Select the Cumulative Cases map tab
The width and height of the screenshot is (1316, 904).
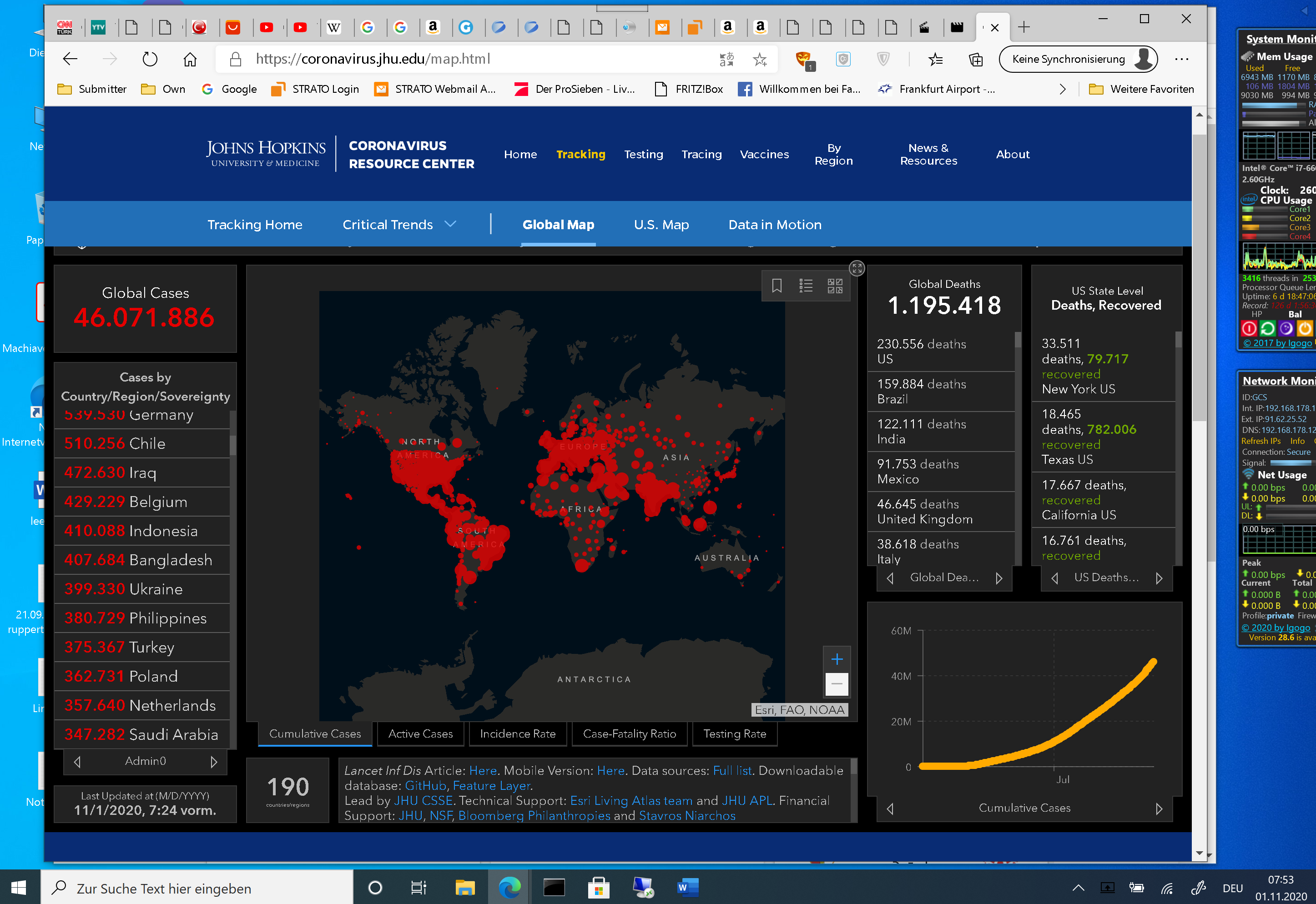tap(315, 734)
